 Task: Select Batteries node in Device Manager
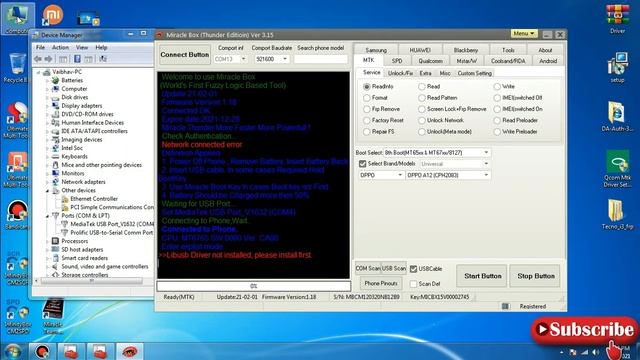72,80
